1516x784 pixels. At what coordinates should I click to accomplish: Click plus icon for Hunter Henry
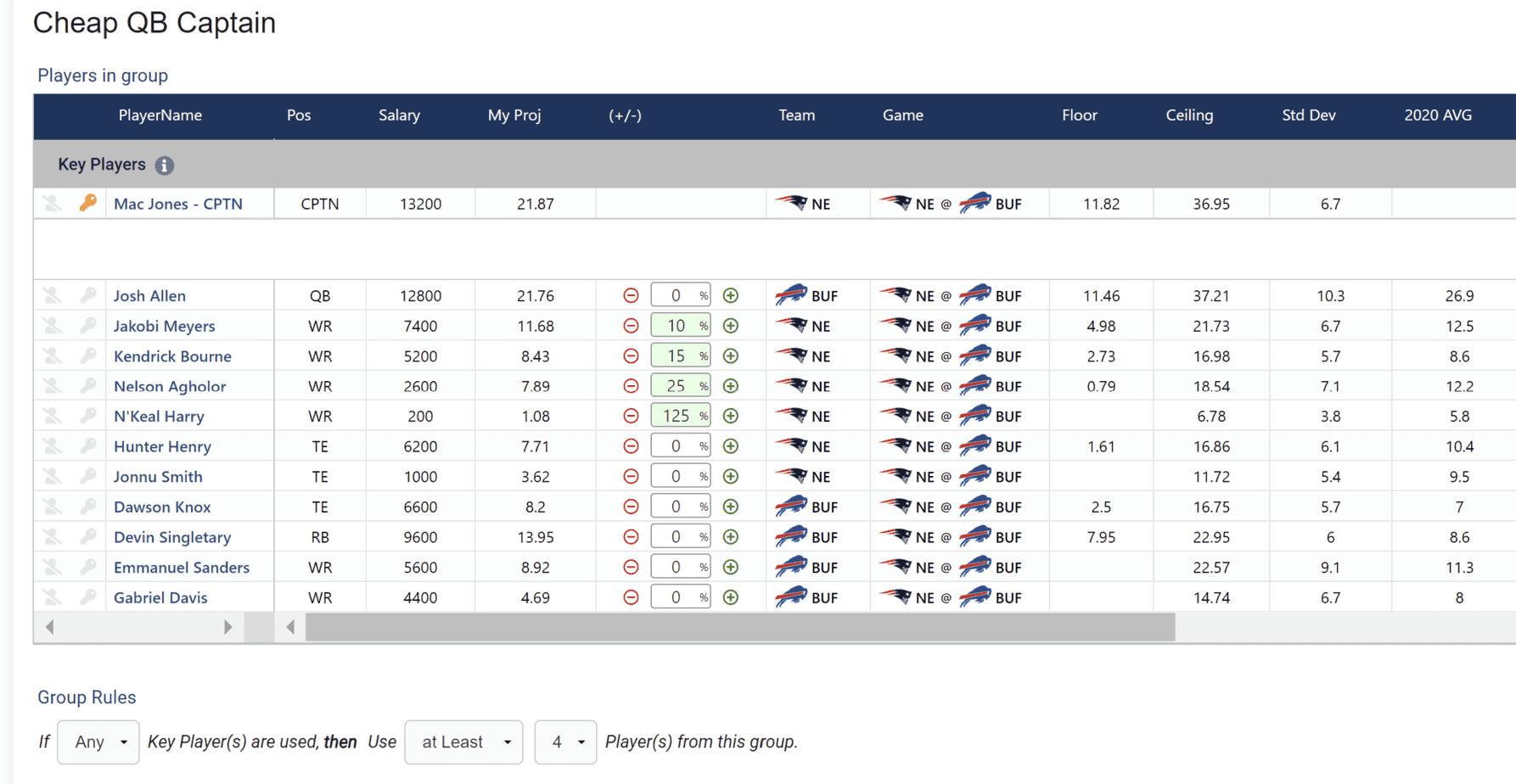(730, 446)
